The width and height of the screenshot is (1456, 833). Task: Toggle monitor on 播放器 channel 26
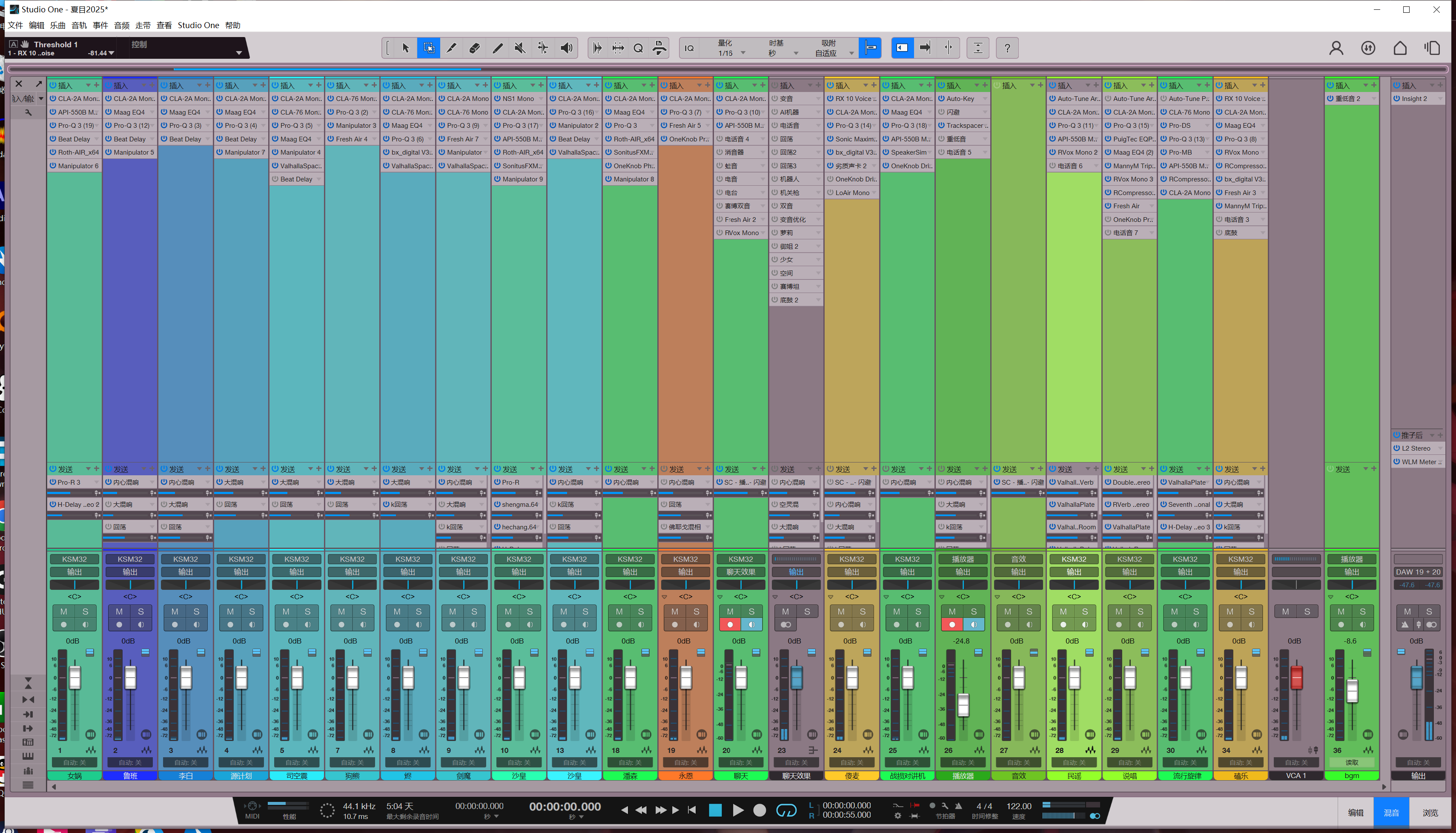[x=973, y=625]
